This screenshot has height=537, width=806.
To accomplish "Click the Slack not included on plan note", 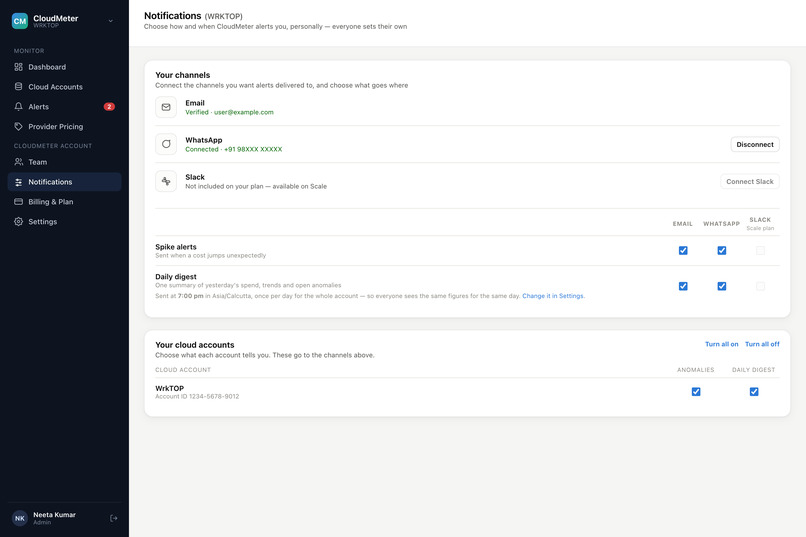I will 256,187.
